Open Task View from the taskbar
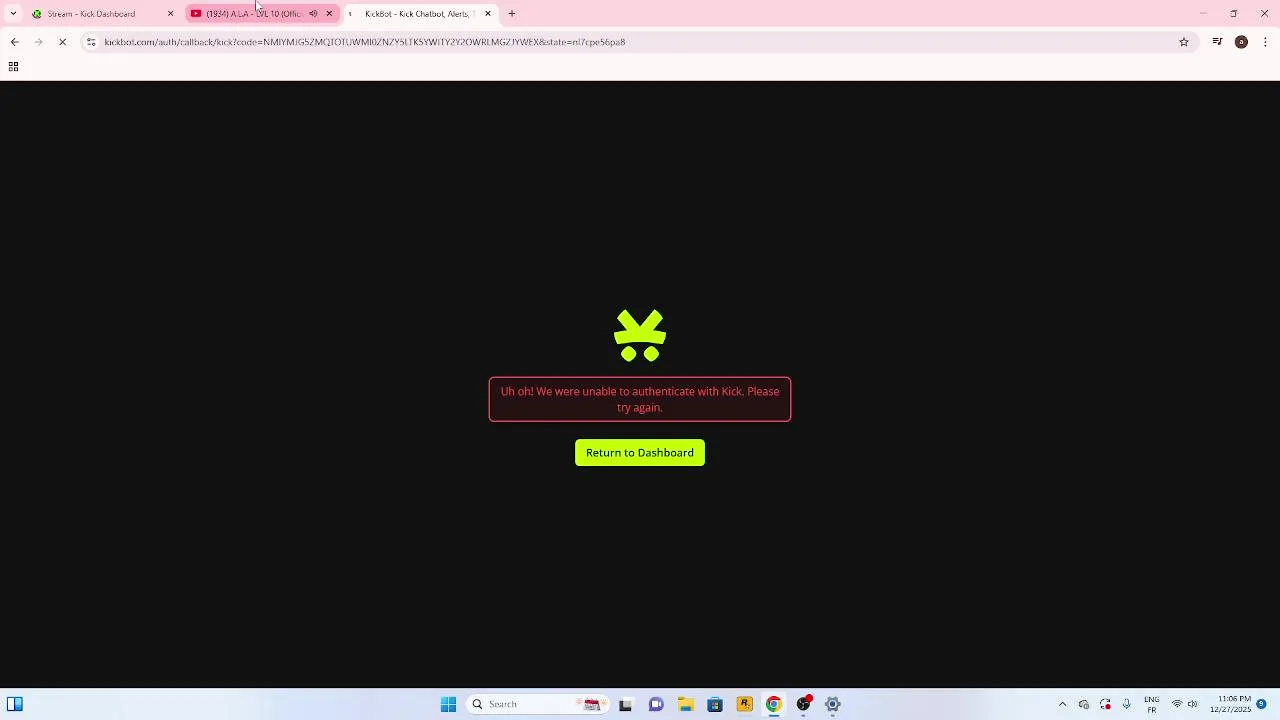This screenshot has width=1280, height=720. coord(625,704)
